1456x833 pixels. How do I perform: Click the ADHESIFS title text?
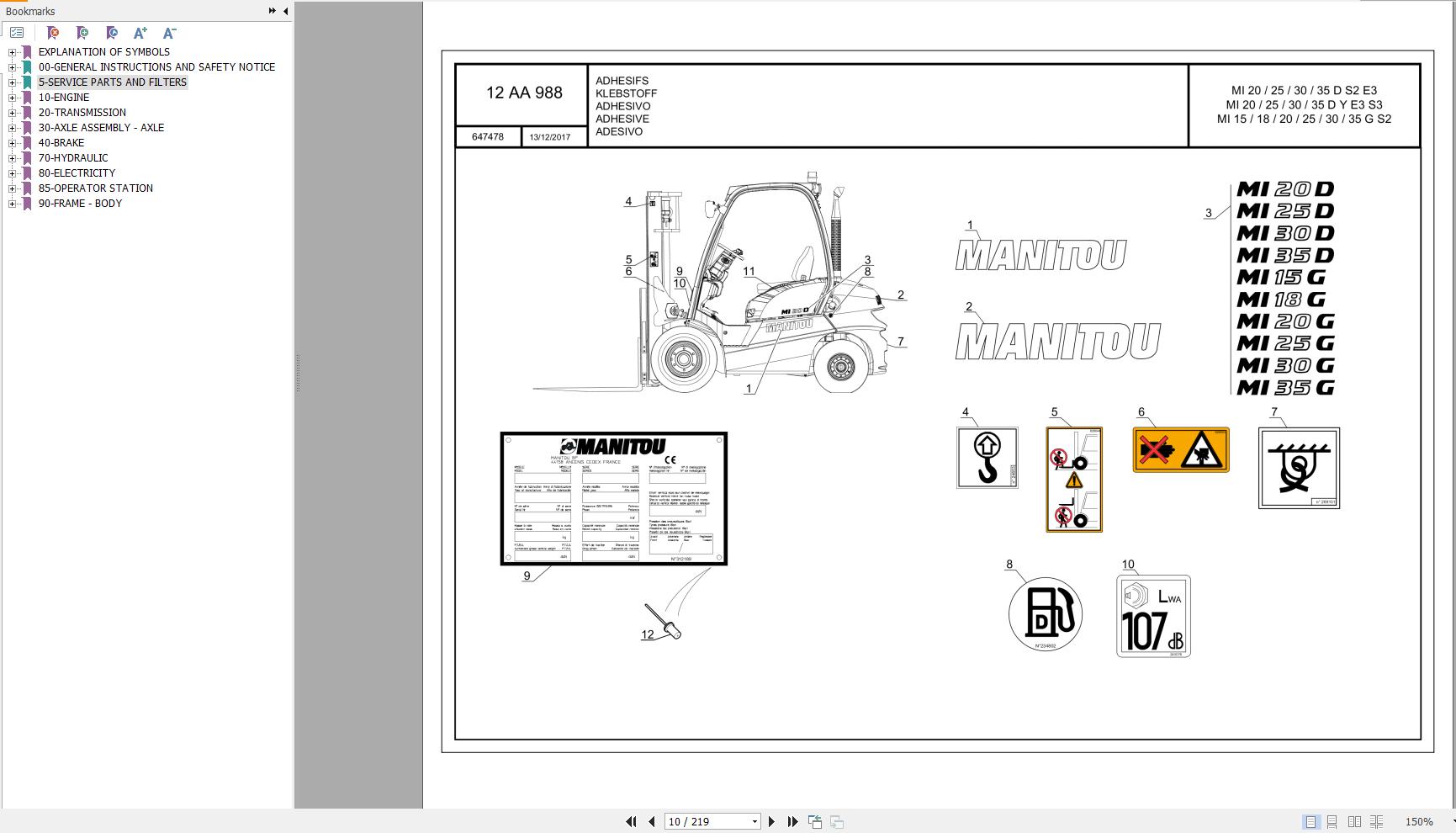622,81
